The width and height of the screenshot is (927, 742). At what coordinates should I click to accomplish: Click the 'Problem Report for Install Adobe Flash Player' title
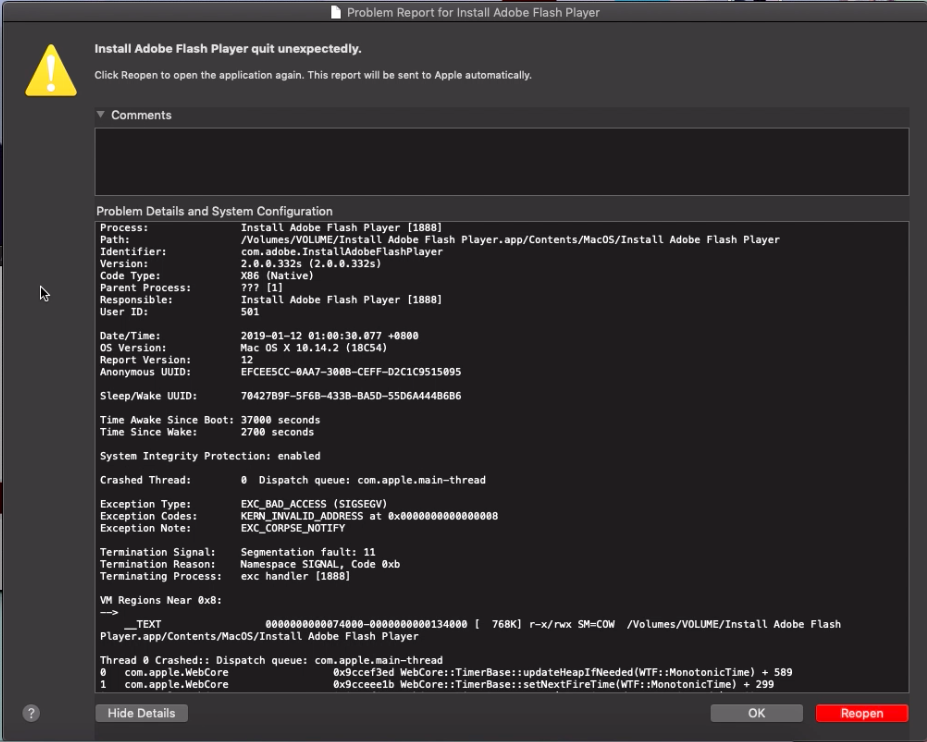473,12
